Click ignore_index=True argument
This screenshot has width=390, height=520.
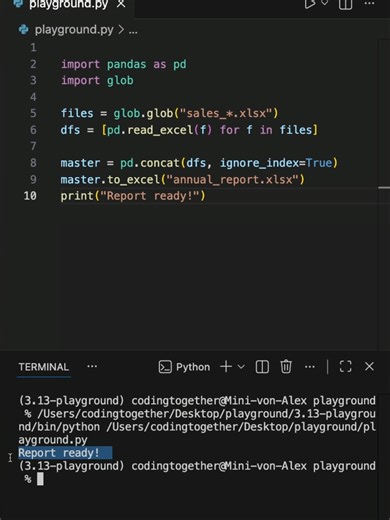(x=276, y=163)
